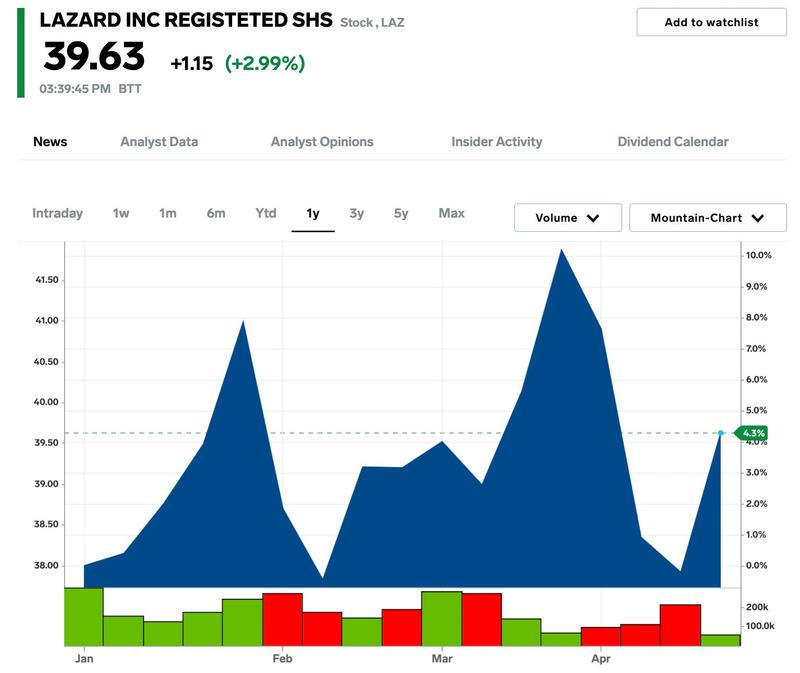Open the Dividend Calendar tab
This screenshot has height=673, width=800.
[673, 142]
